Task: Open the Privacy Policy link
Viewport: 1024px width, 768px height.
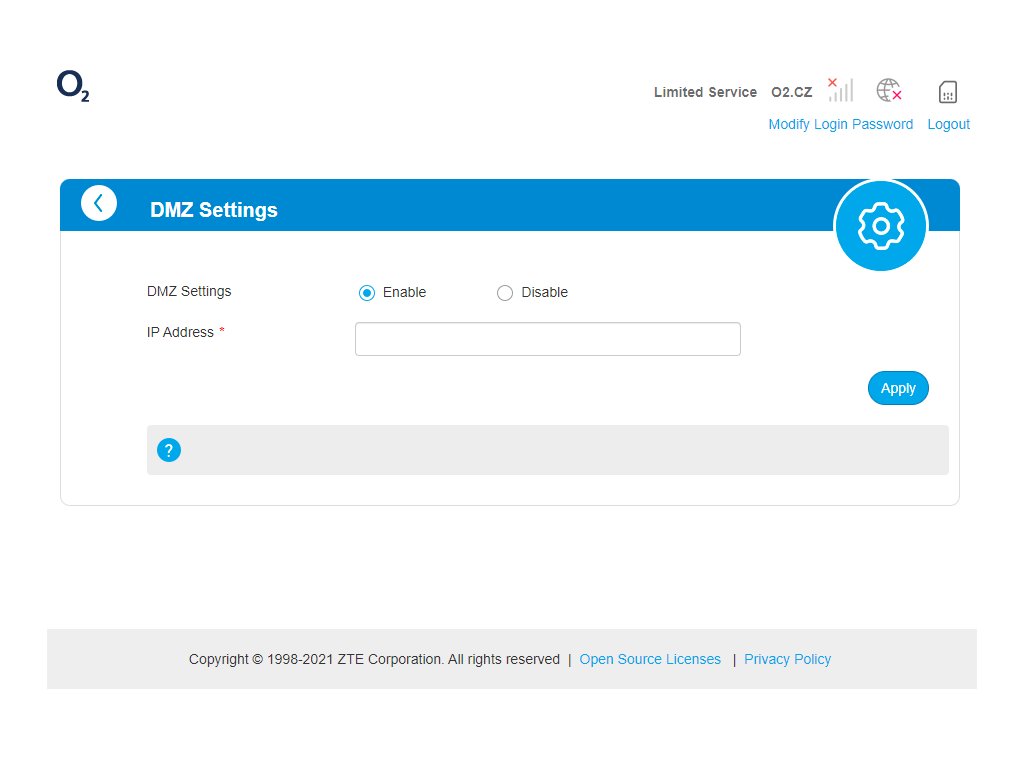Action: (x=787, y=659)
